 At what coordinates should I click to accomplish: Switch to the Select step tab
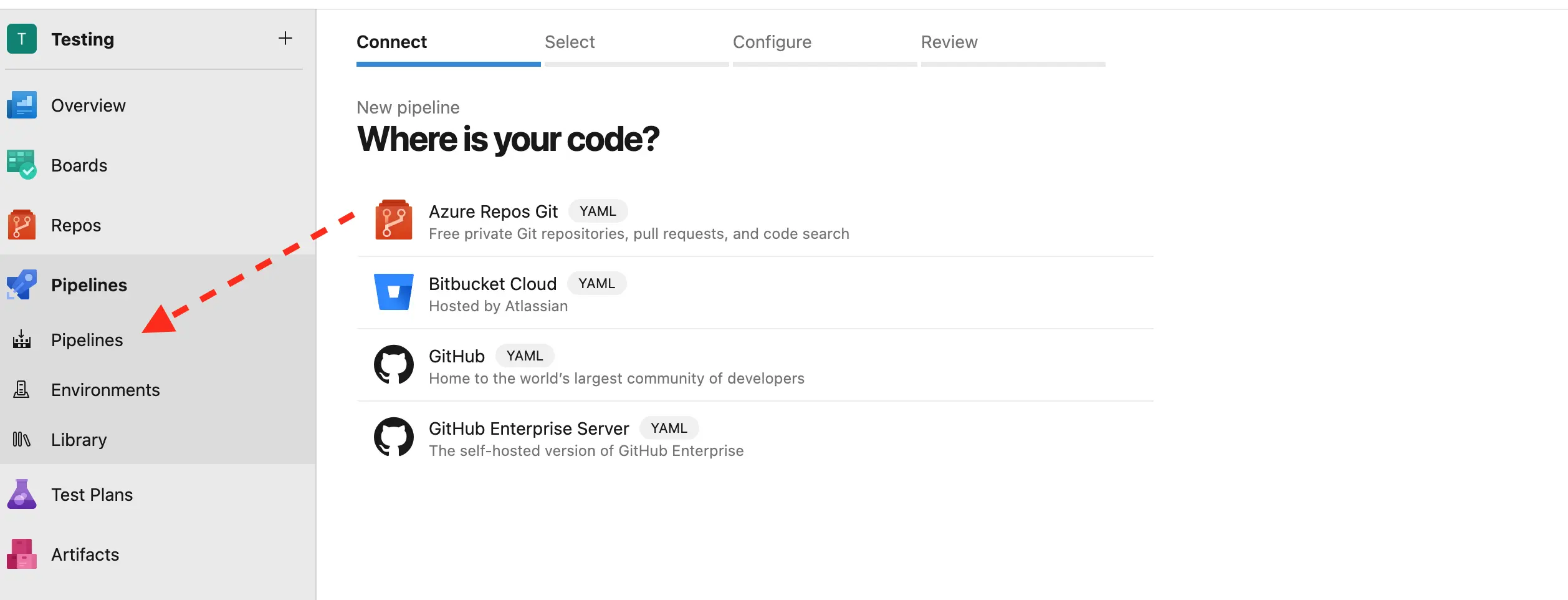coord(636,49)
